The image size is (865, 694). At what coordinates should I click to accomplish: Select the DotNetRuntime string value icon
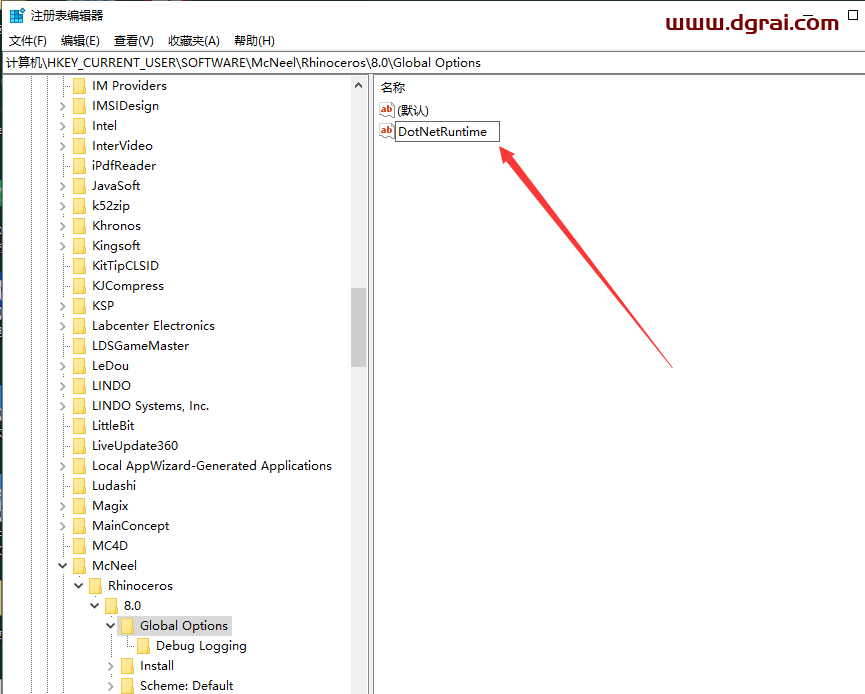tap(387, 131)
